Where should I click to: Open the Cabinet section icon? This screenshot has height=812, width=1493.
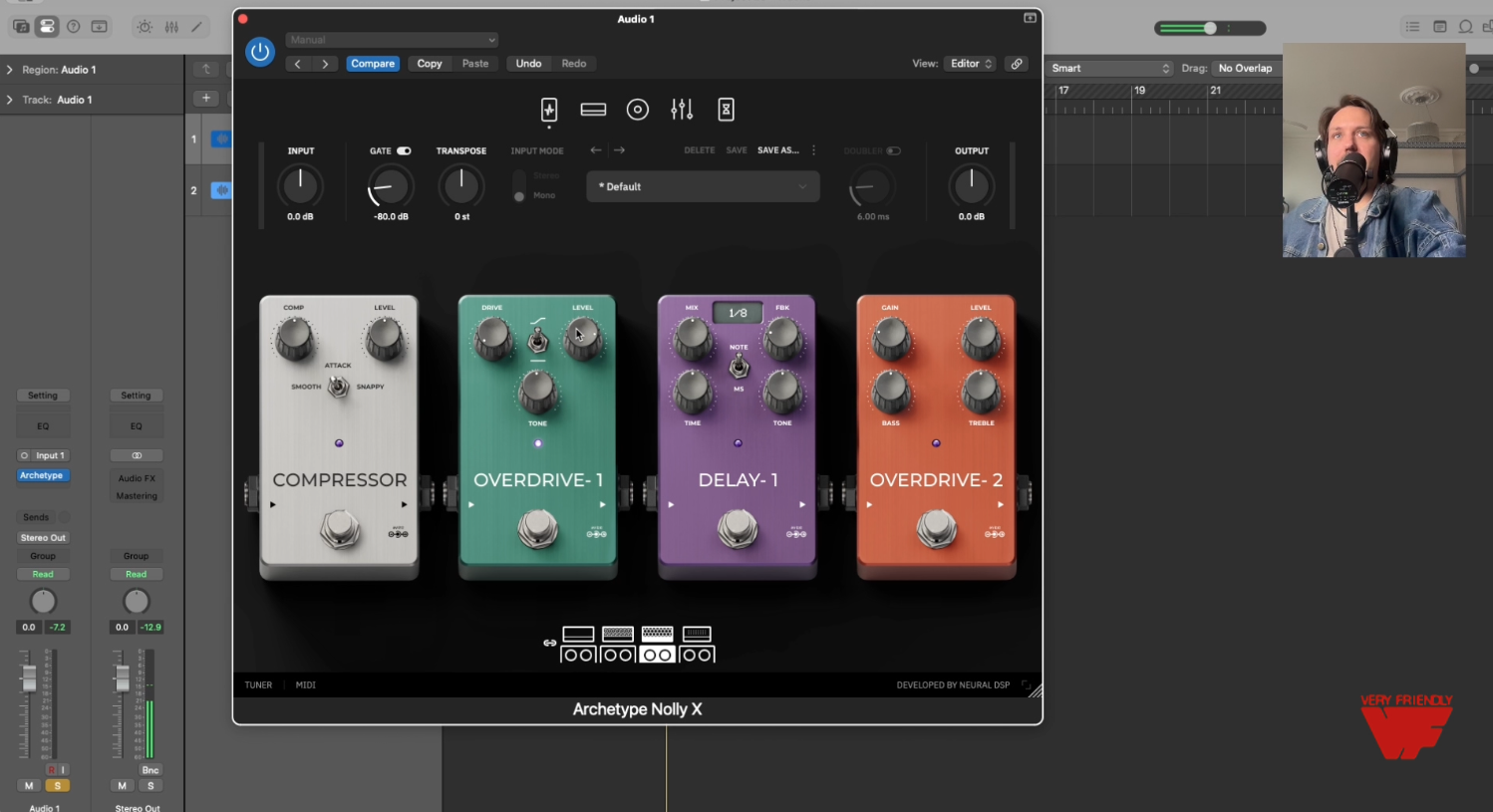[x=638, y=110]
